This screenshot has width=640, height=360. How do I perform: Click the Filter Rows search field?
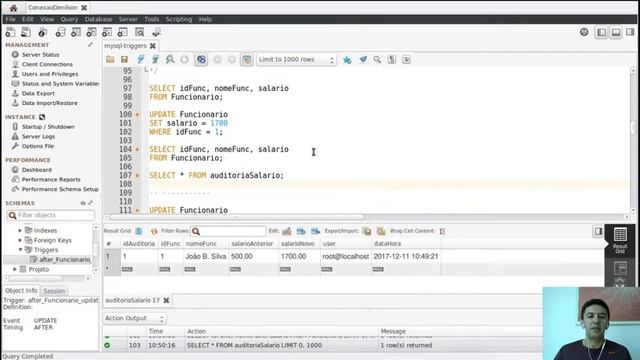pos(228,231)
